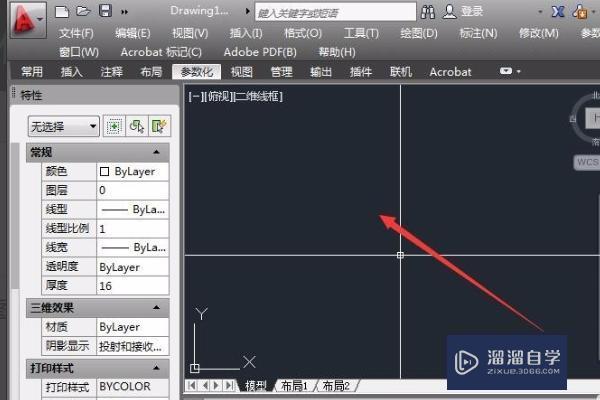The image size is (600, 400).
Task: Click the 图层 value field showing 0
Action: click(x=132, y=190)
